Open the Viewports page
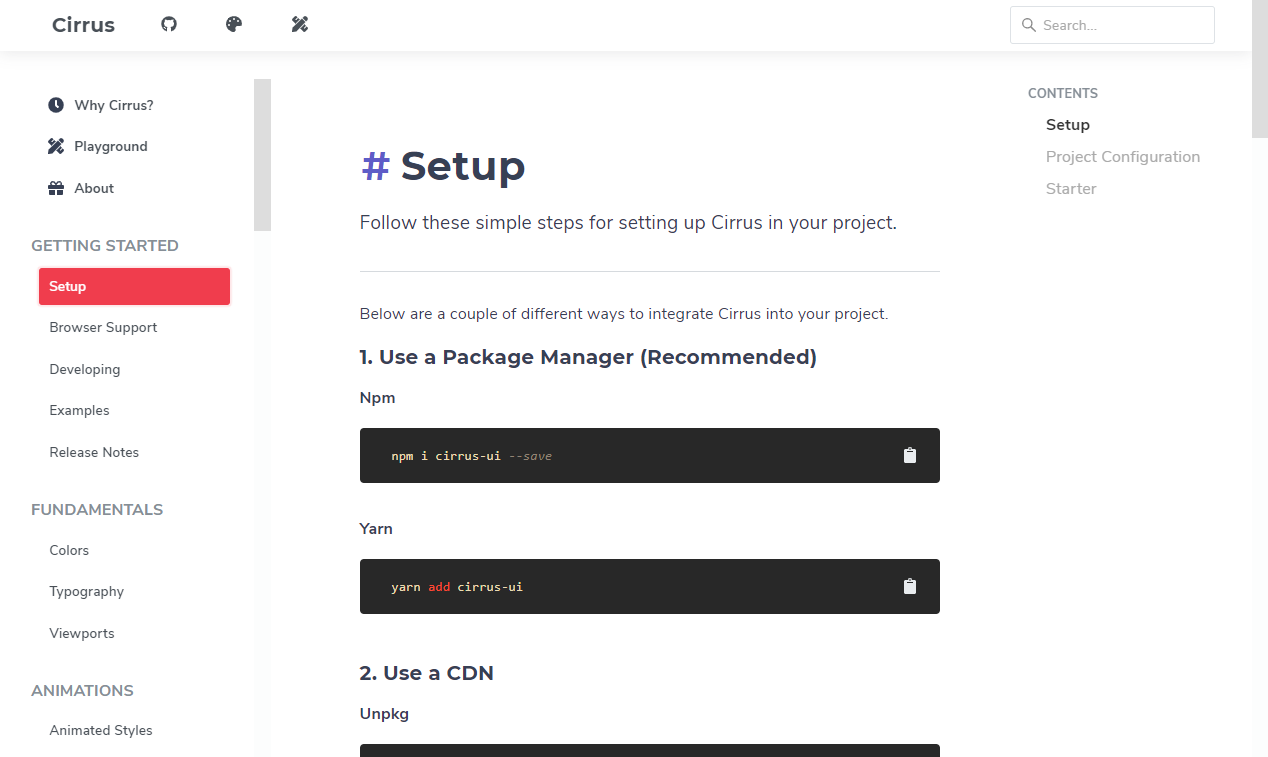This screenshot has height=757, width=1268. [x=82, y=633]
